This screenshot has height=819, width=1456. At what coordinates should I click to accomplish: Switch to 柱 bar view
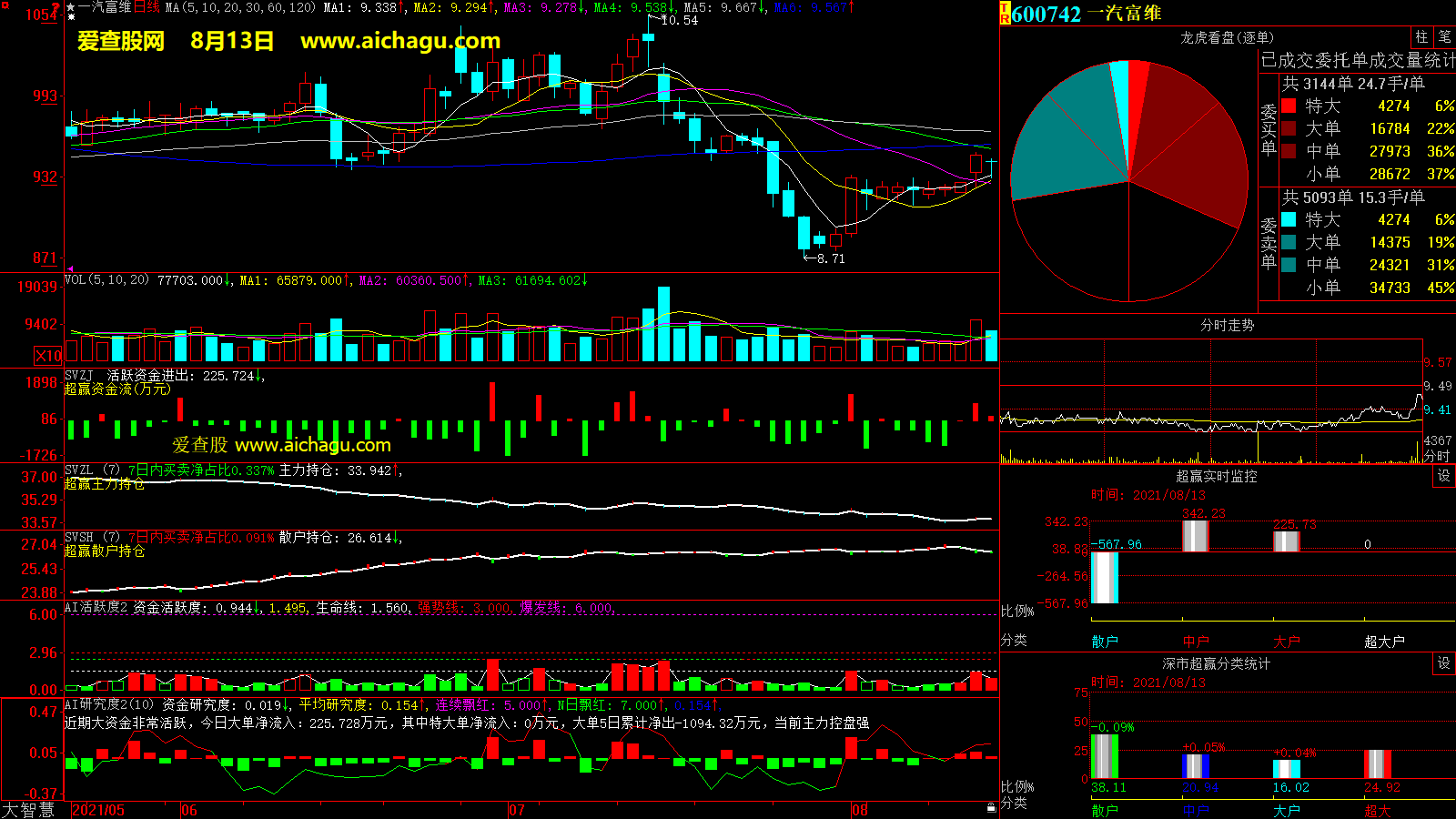click(1421, 37)
